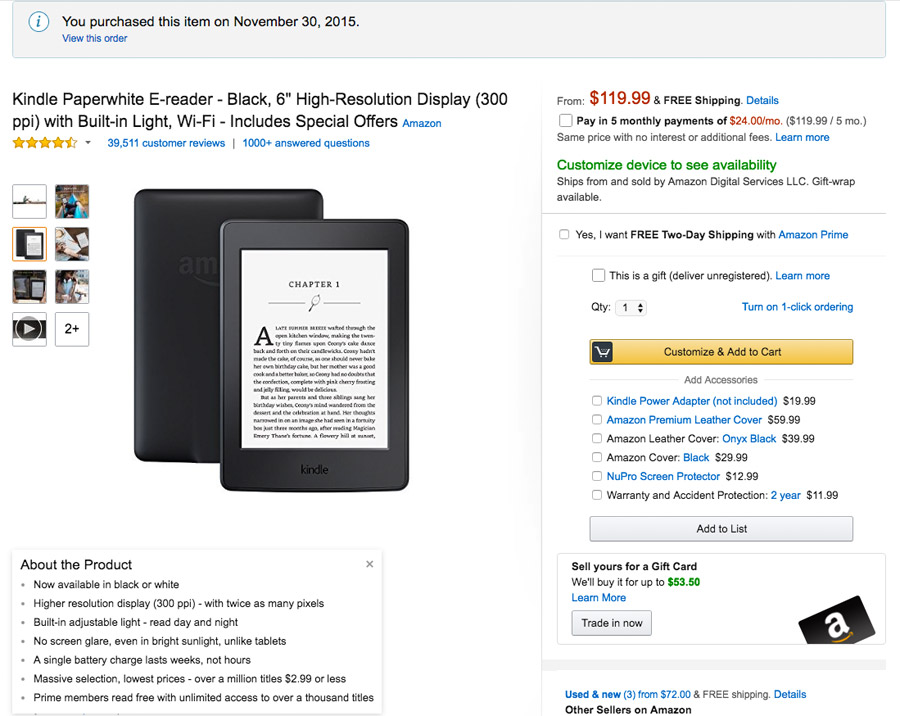
Task: Play the product video thumbnail
Action: (x=29, y=329)
